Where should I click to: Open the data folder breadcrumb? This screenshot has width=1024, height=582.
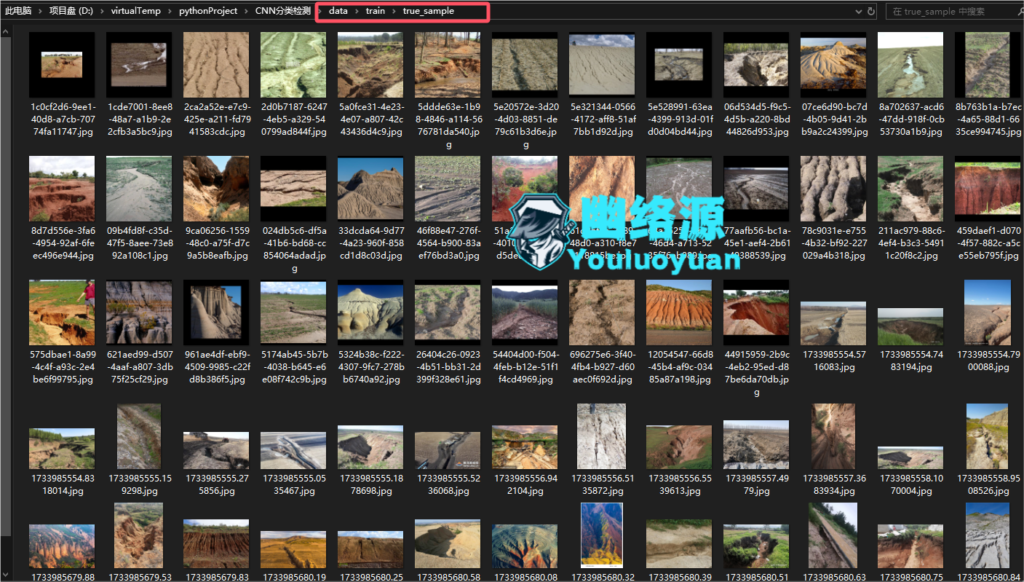pyautogui.click(x=338, y=11)
